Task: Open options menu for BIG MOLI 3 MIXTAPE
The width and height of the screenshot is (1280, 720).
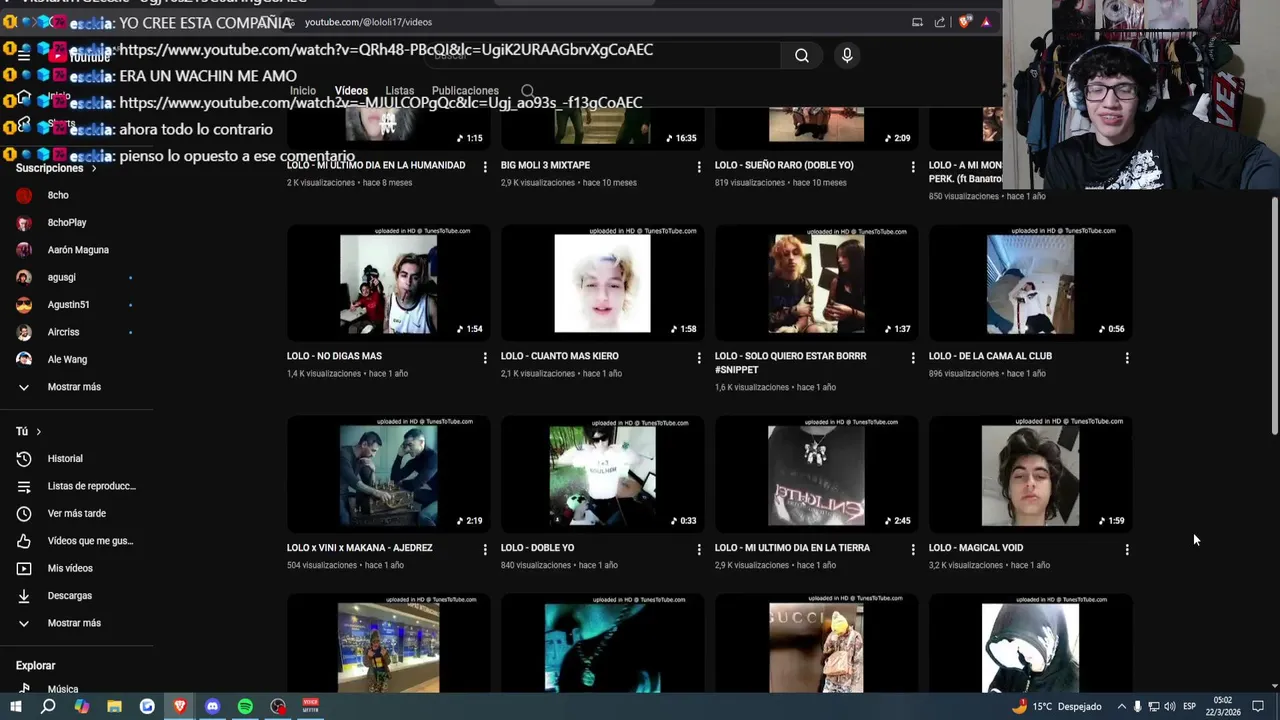Action: point(699,166)
